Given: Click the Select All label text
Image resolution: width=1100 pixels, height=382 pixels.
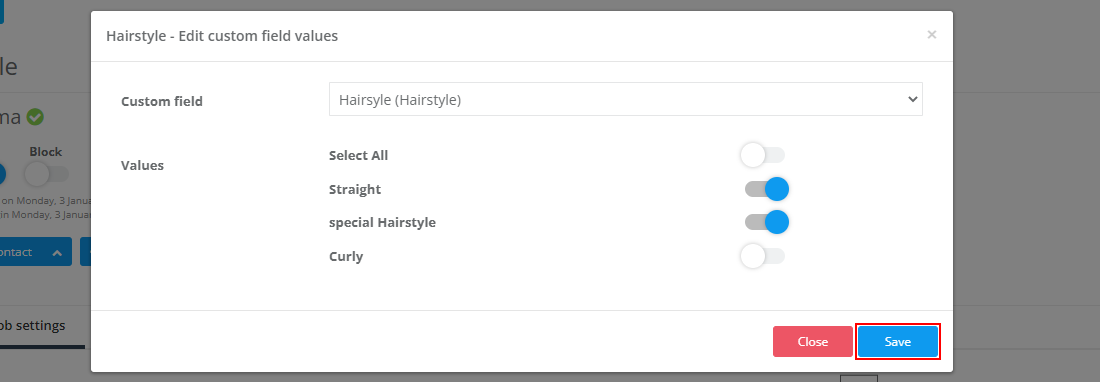Looking at the screenshot, I should pyautogui.click(x=358, y=156).
